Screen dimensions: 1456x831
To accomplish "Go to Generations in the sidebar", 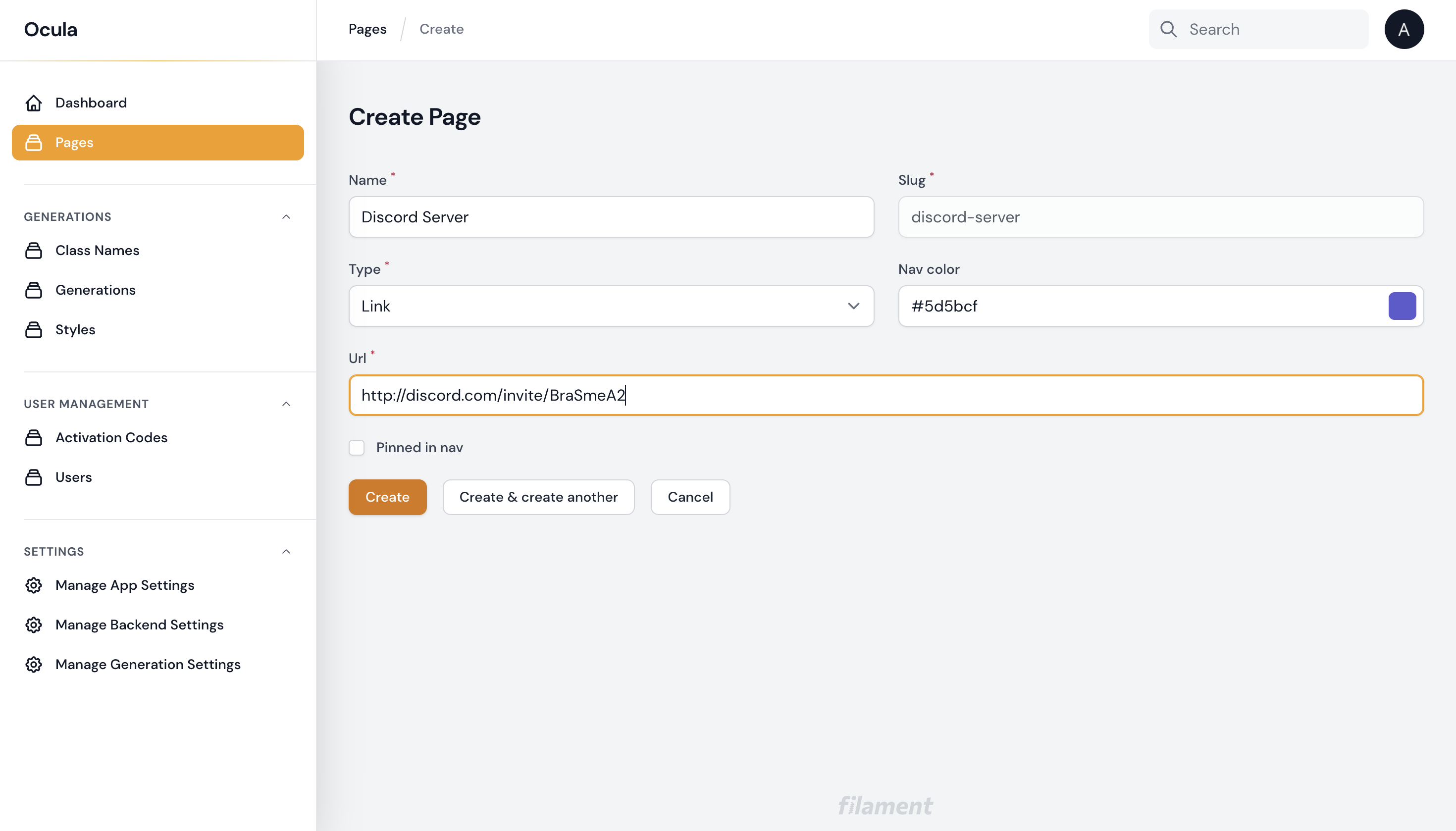I will [157, 290].
